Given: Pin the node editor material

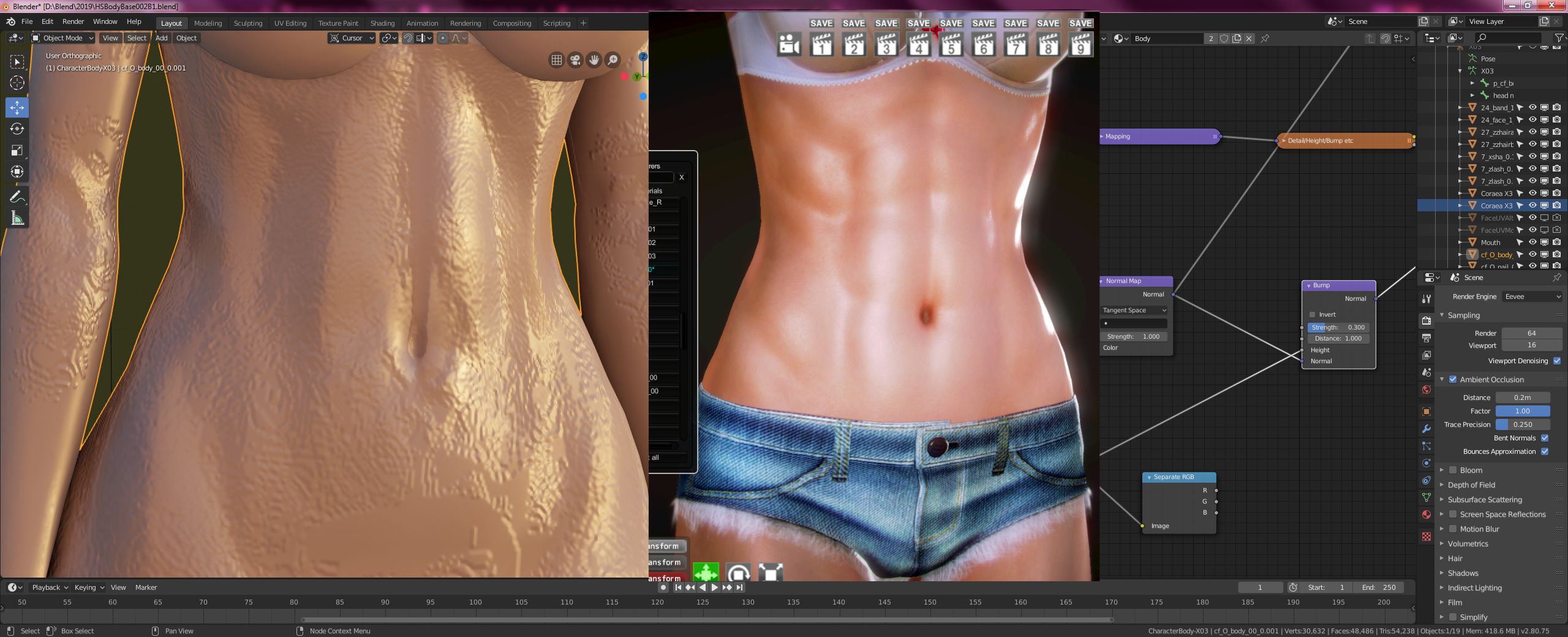Looking at the screenshot, I should (x=1265, y=39).
